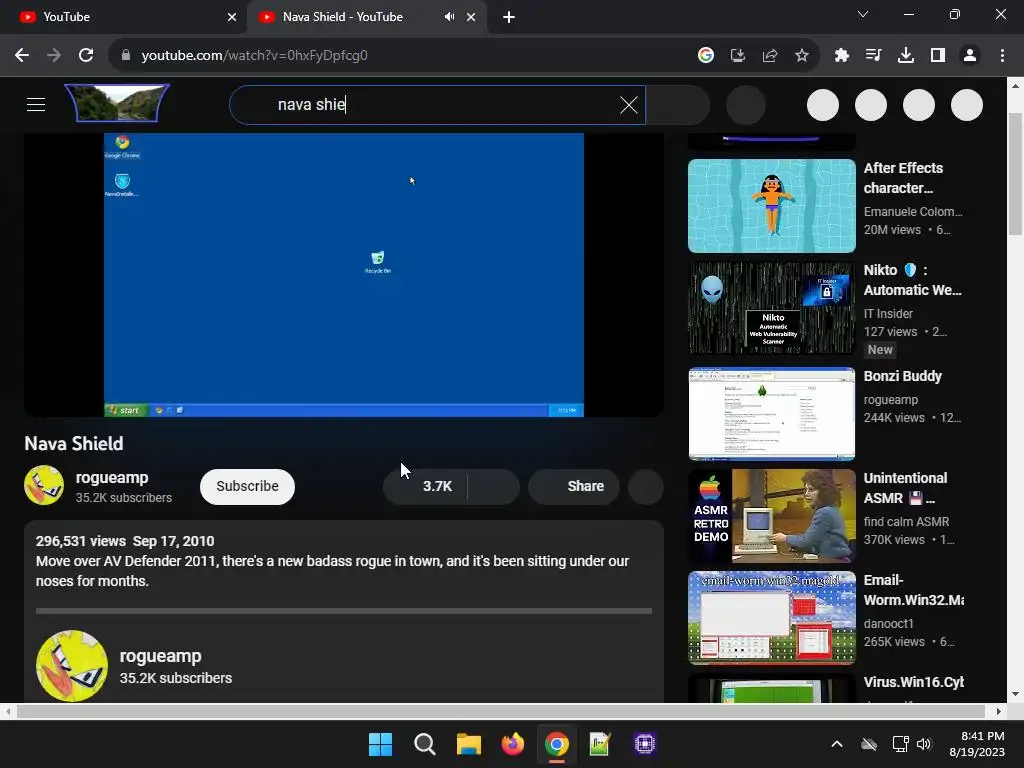
Task: Open 'After Effects character' video thumbnail
Action: [771, 206]
